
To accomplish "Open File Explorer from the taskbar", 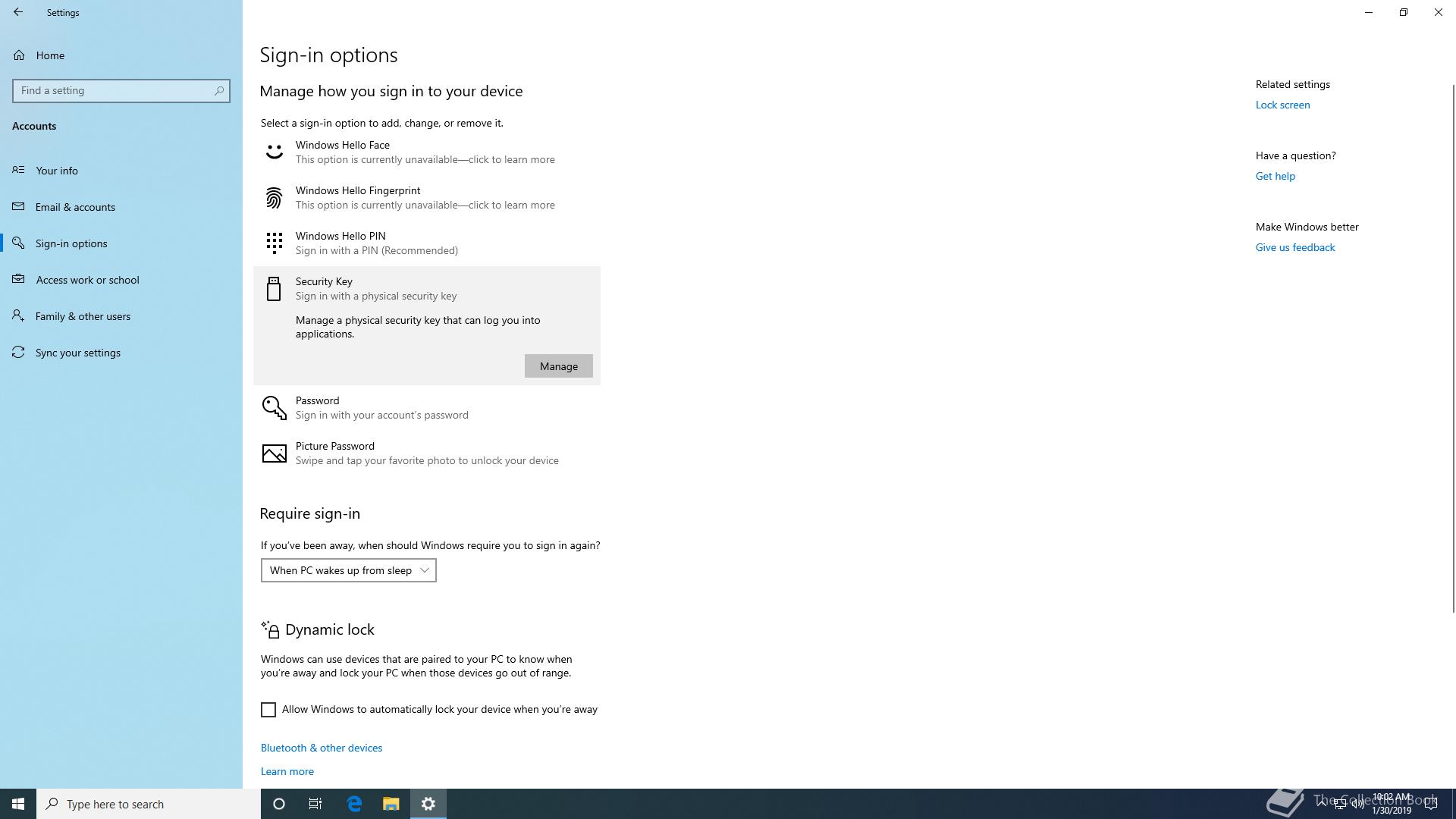I will pos(391,804).
